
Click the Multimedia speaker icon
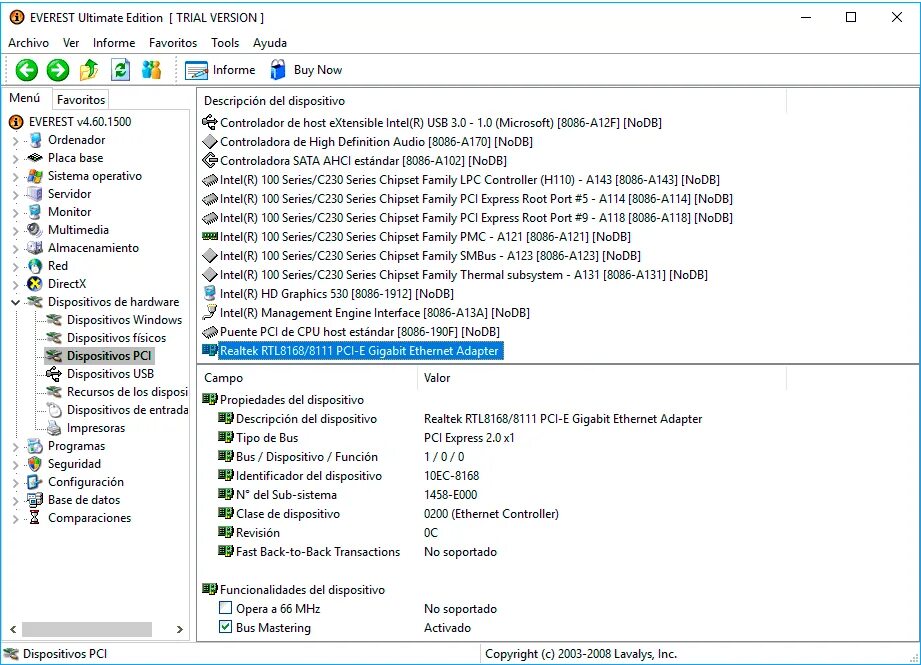35,230
